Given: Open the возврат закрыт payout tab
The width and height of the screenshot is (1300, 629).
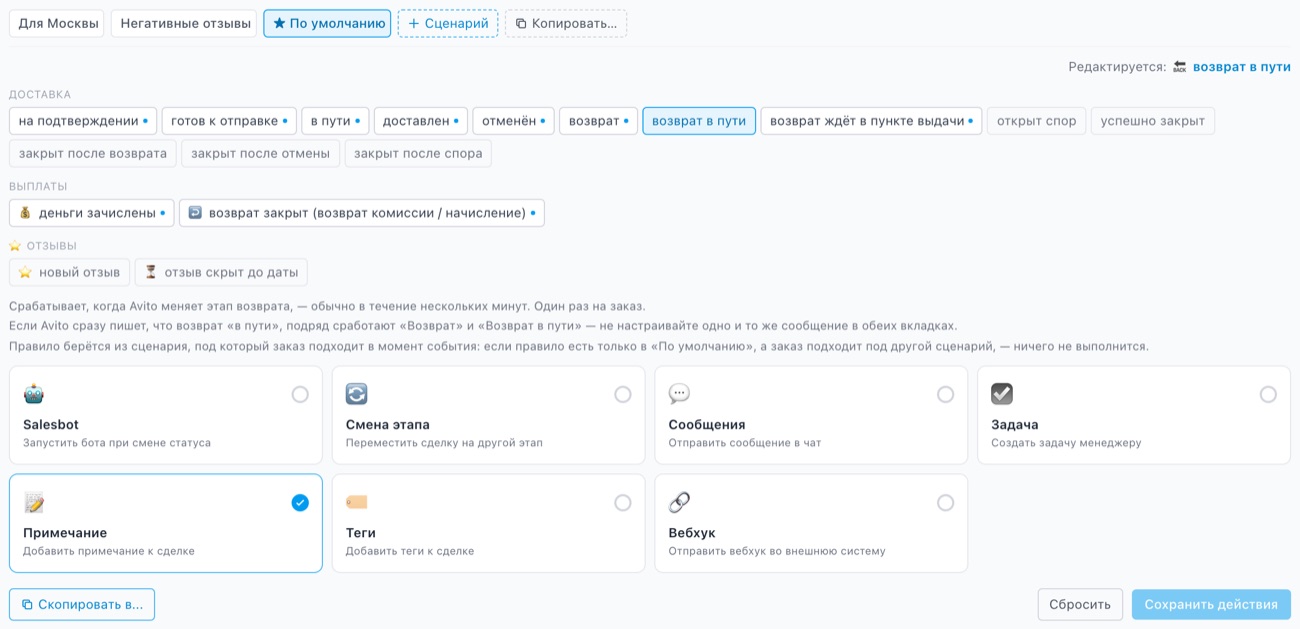Looking at the screenshot, I should coord(362,213).
